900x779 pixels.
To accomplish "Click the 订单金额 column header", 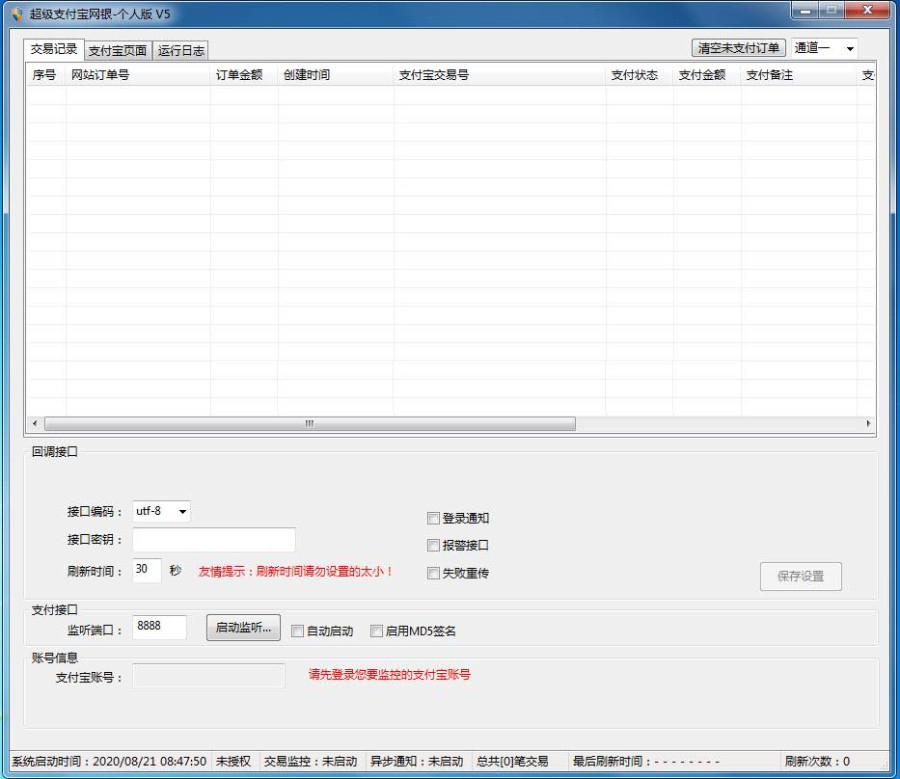I will (x=240, y=73).
